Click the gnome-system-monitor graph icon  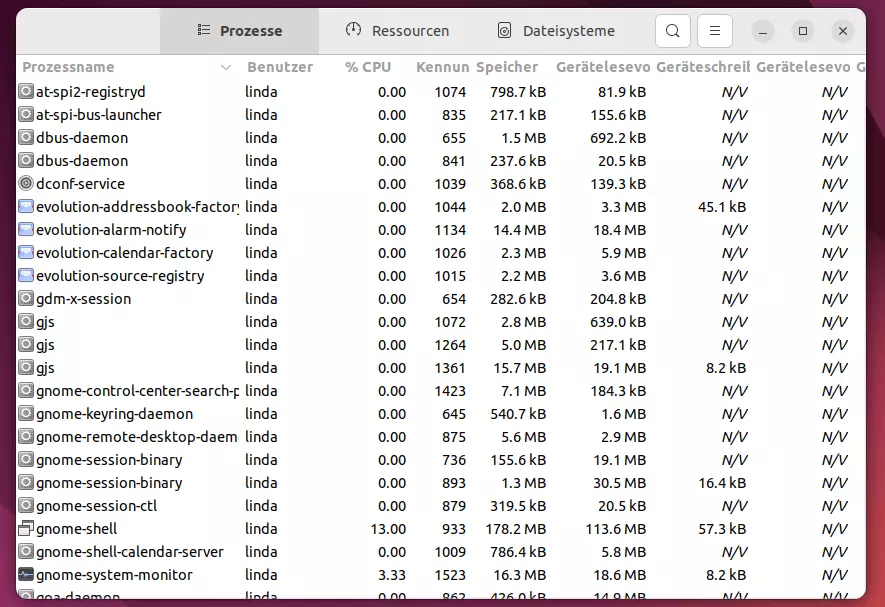click(x=26, y=575)
